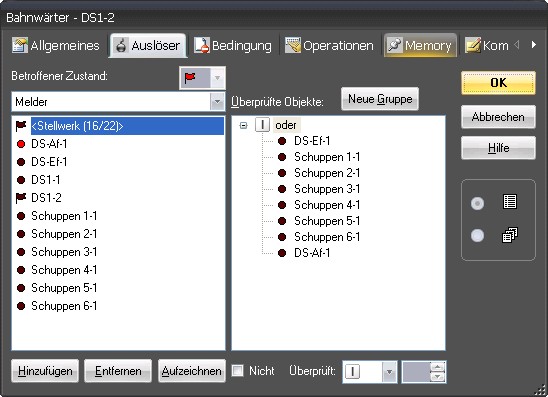Image resolution: width=548 pixels, height=397 pixels.
Task: Click the red indicator icon beside DS-Af-1
Action: tap(21, 144)
